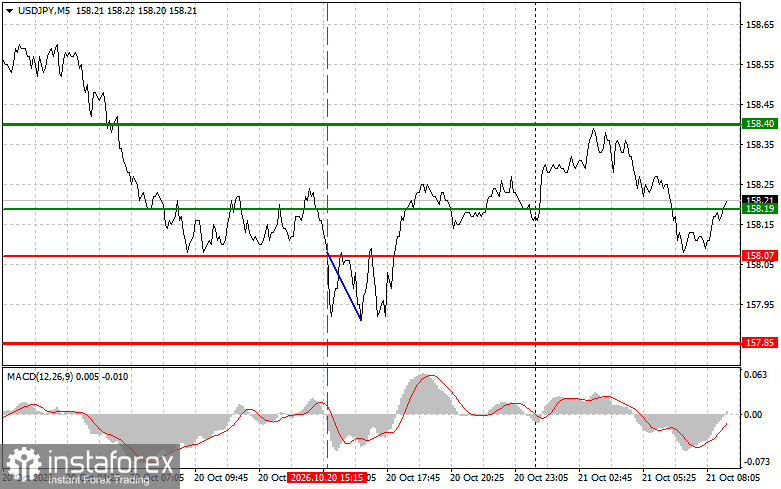Click the 158.35 price axis value
Screen dimensions: 781x489
click(x=760, y=145)
